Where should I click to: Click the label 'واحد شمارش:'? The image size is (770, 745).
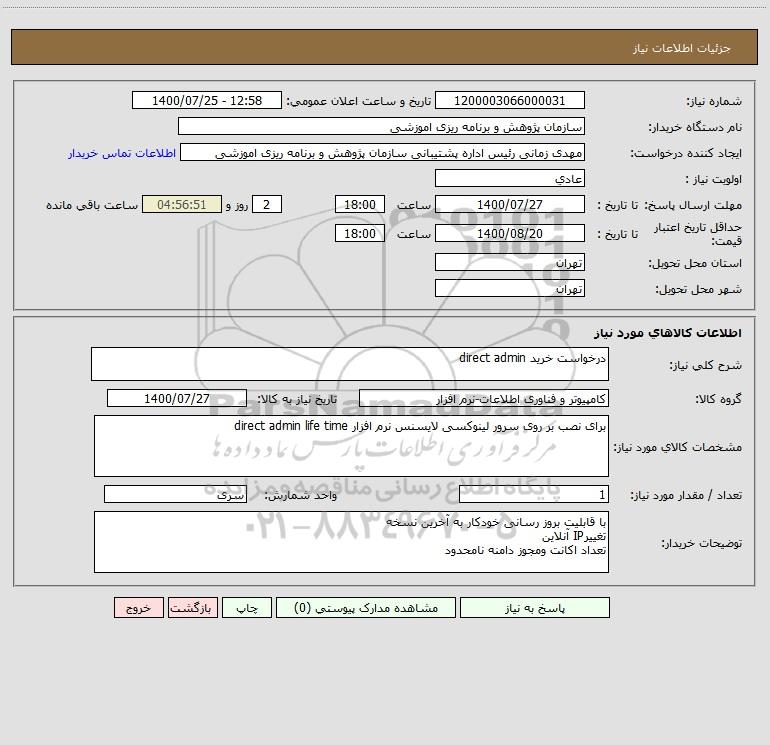301,496
